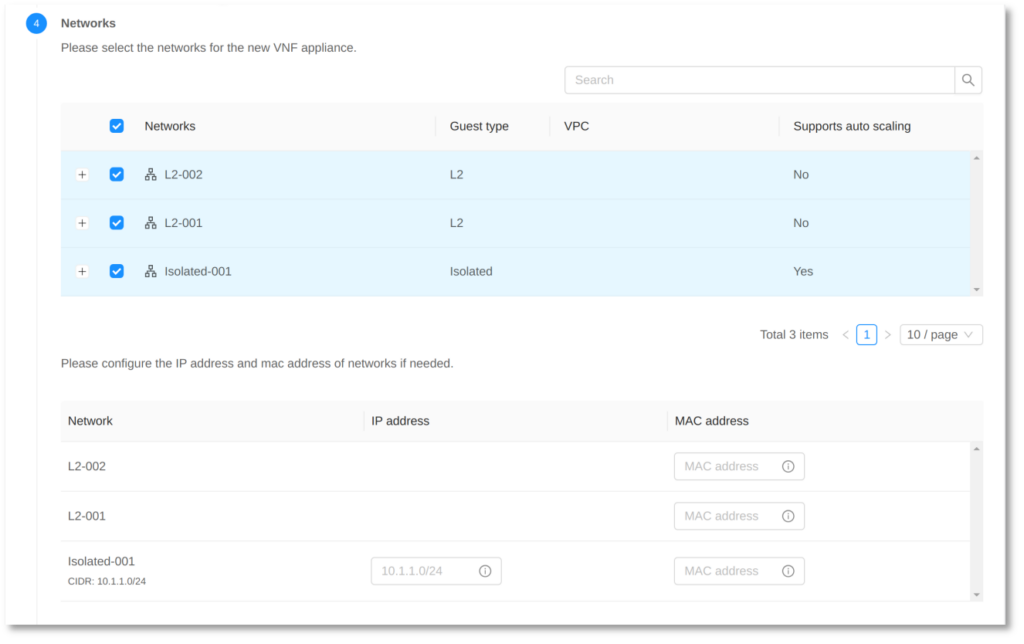Click the Supports auto scaling column header

[x=852, y=126]
